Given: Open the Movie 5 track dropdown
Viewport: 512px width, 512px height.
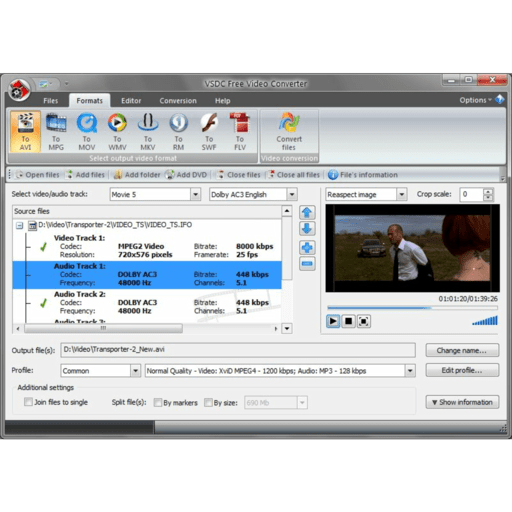Looking at the screenshot, I should point(196,194).
